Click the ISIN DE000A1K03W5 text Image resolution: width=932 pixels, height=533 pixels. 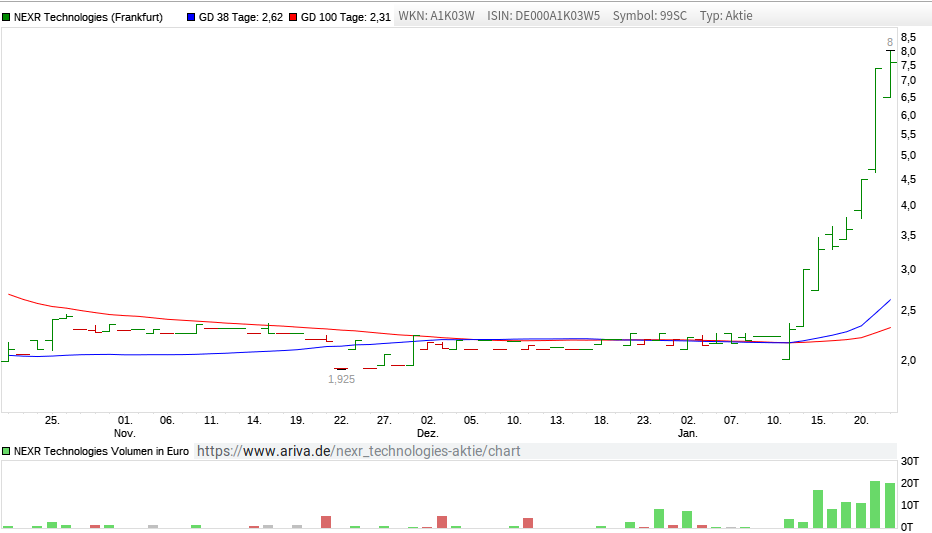[543, 16]
